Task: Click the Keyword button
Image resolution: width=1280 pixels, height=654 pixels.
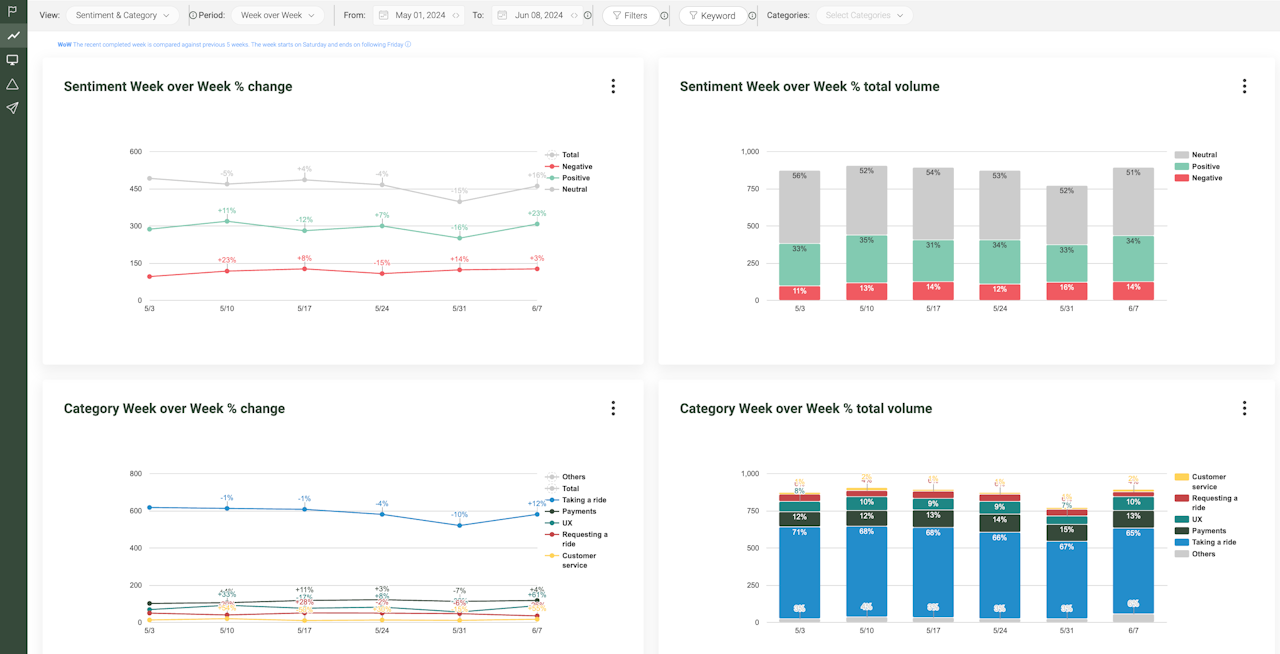Action: coord(711,16)
